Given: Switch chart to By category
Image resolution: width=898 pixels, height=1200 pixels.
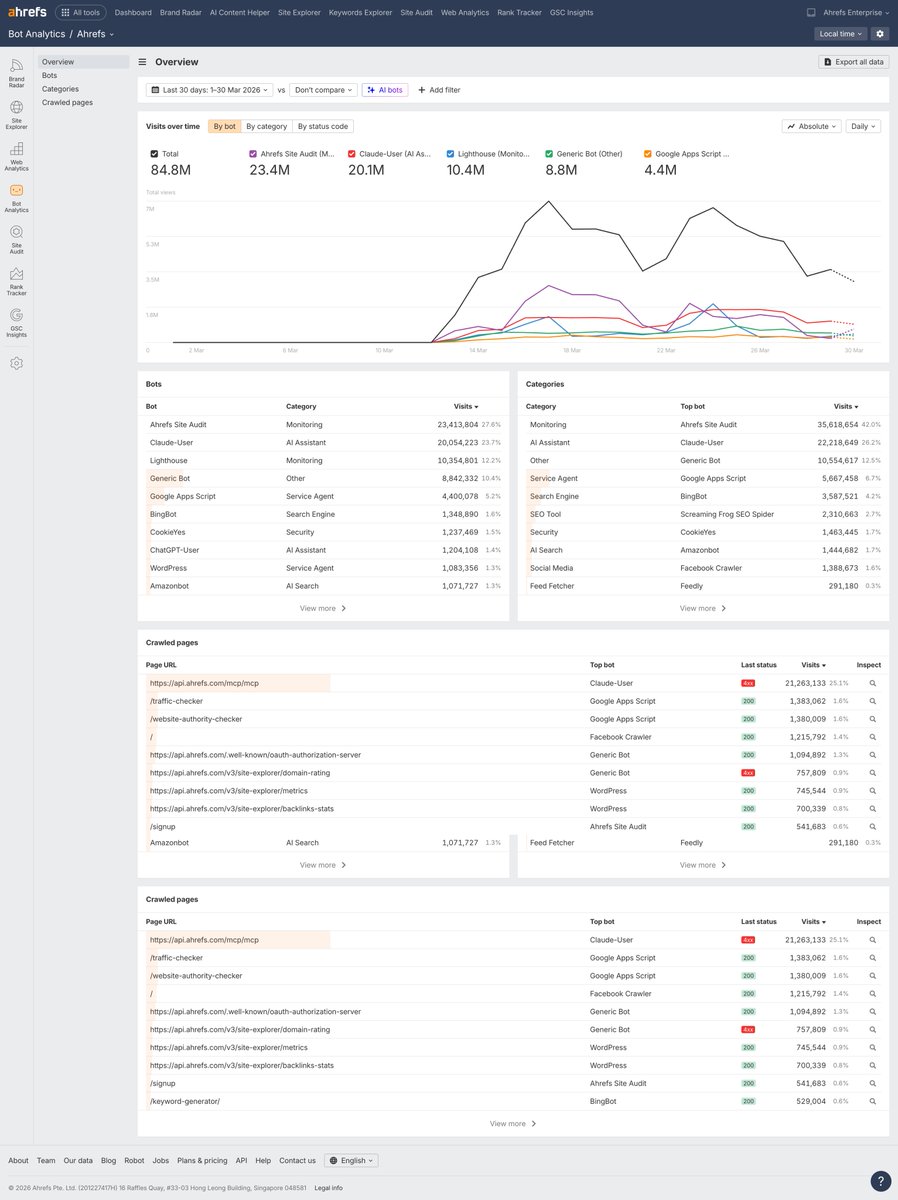Looking at the screenshot, I should pos(267,126).
